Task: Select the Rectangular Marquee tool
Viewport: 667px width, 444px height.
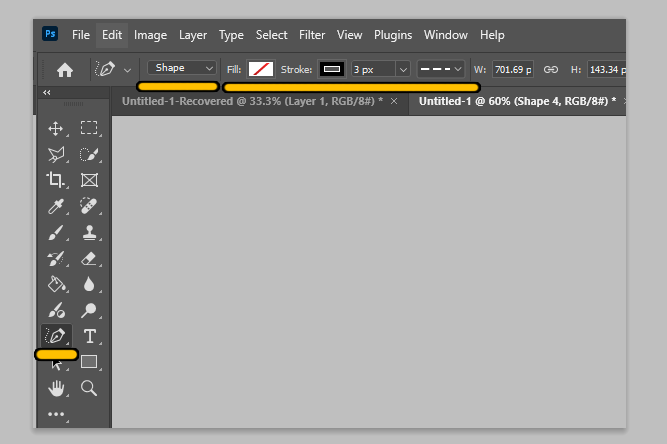Action: coord(89,128)
